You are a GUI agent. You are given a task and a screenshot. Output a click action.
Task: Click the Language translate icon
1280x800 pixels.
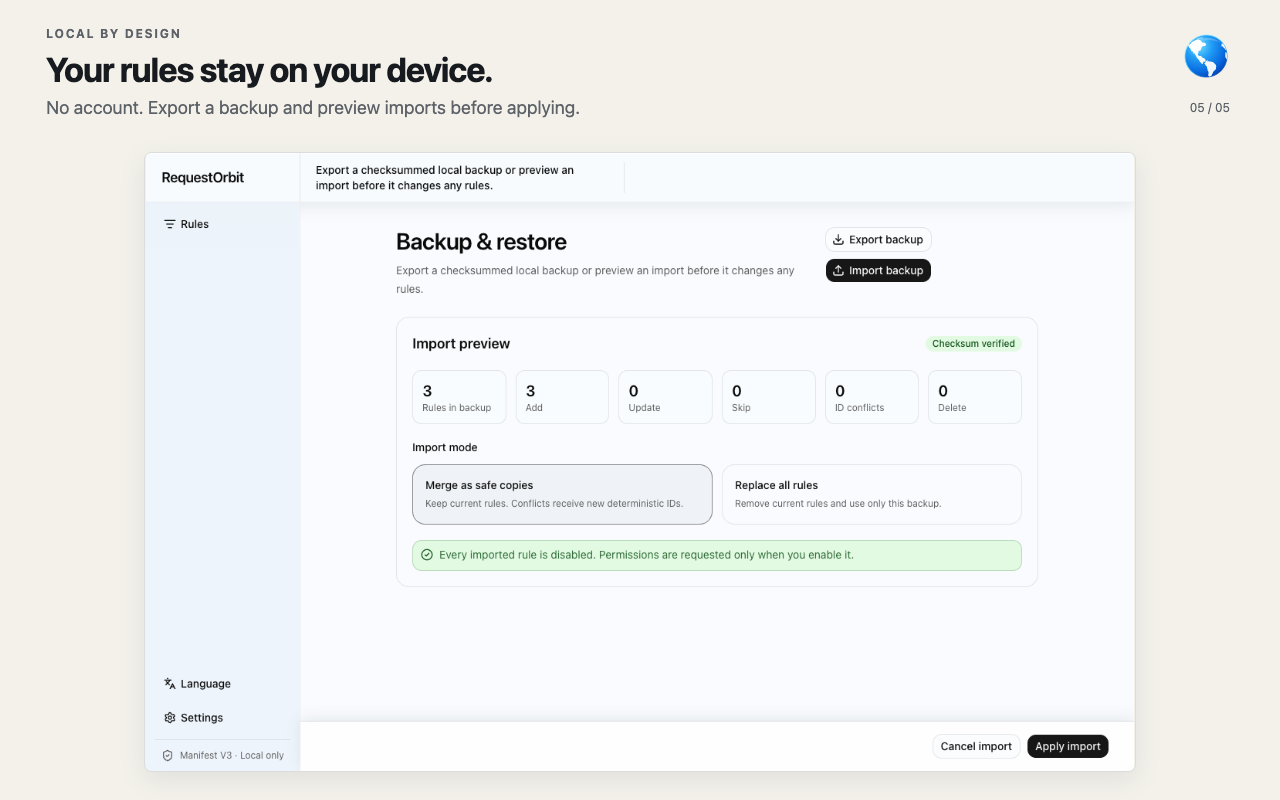[x=170, y=684]
